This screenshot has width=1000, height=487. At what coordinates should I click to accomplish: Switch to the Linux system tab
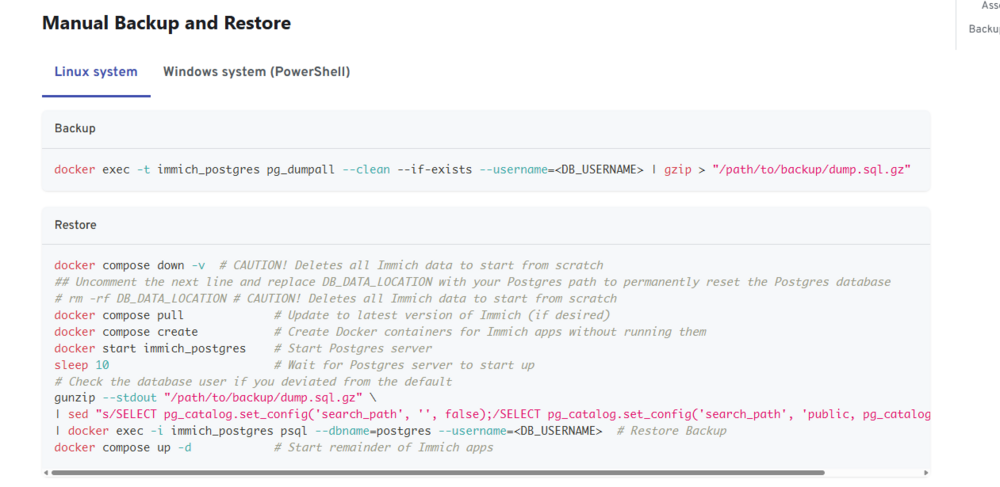pos(96,71)
